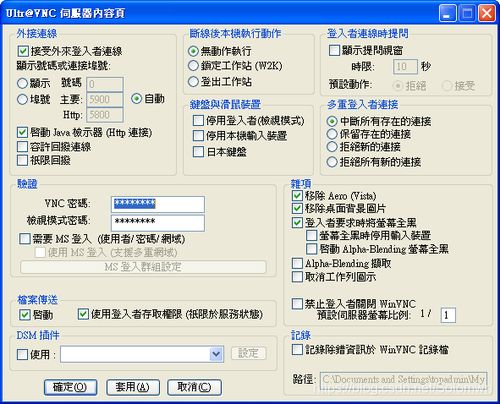Select the 拒絕 default action radio
Screen dimensions: 500x404
(x=398, y=86)
